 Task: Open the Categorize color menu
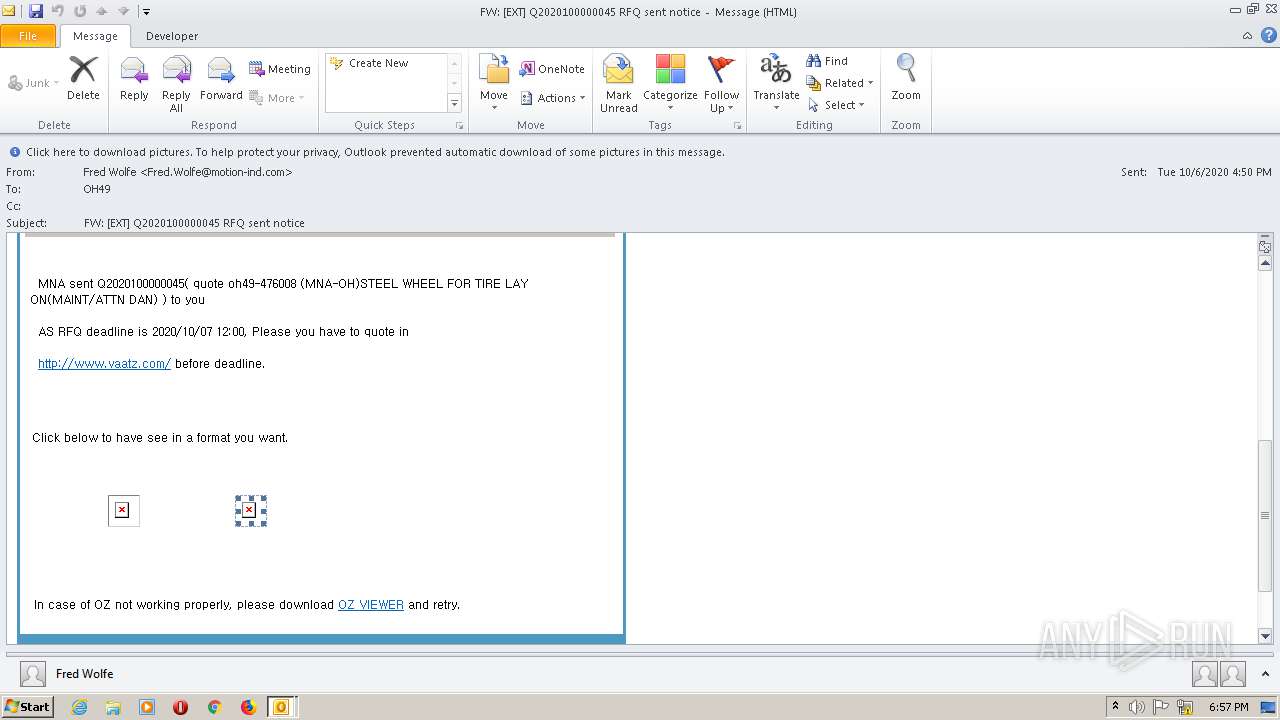670,83
